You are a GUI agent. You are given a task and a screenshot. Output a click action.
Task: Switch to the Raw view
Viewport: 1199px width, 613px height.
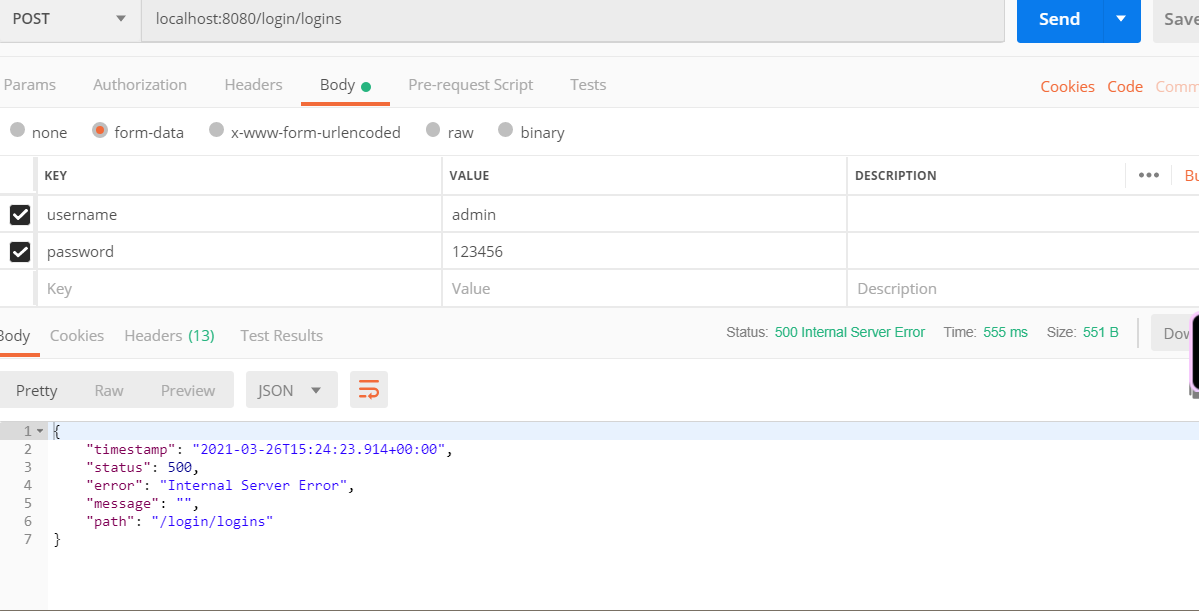click(x=109, y=391)
